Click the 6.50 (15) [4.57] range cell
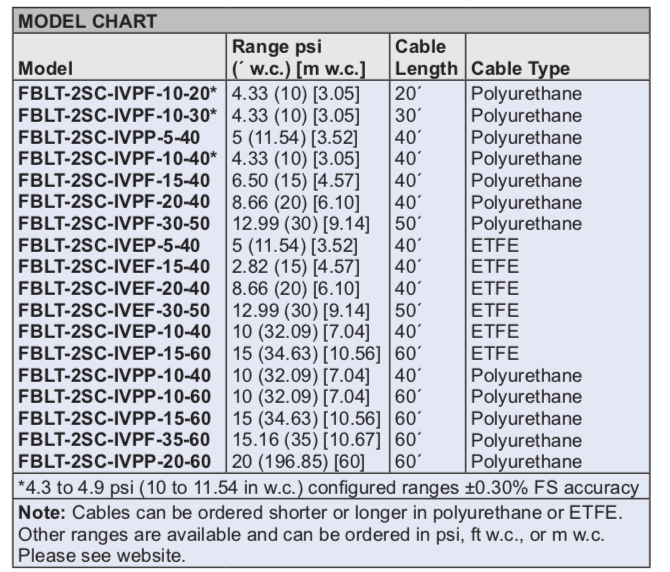Viewport: 670px width, 572px height. point(290,179)
